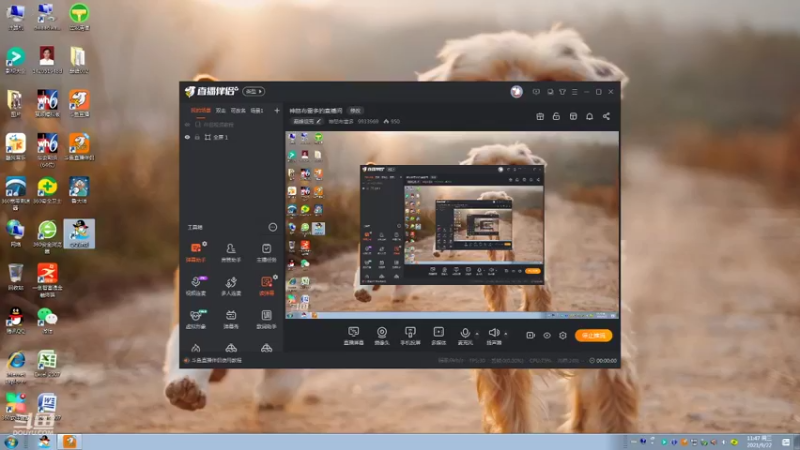The image size is (800, 450).
Task: Click the room popularity value 950
Action: 392,121
